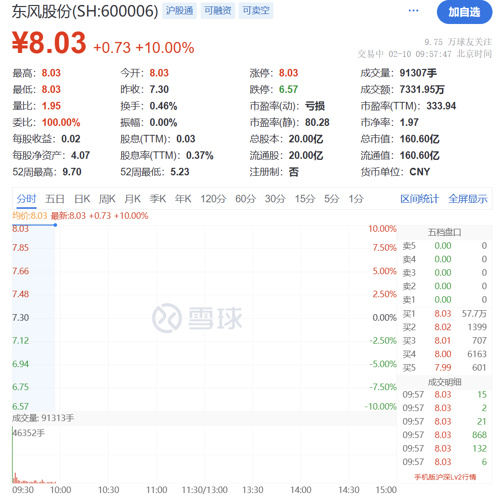Switch to the 分时 chart tab

[26, 199]
